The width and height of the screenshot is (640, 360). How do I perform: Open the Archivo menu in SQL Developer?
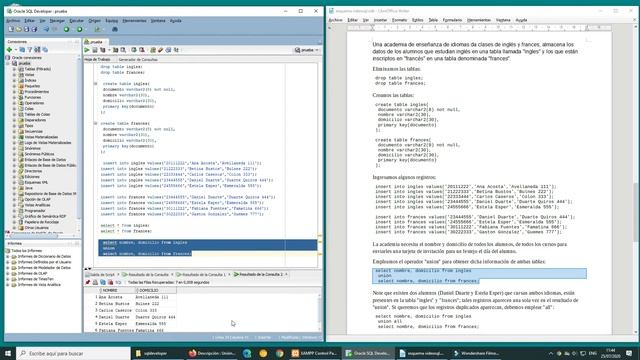coord(13,21)
